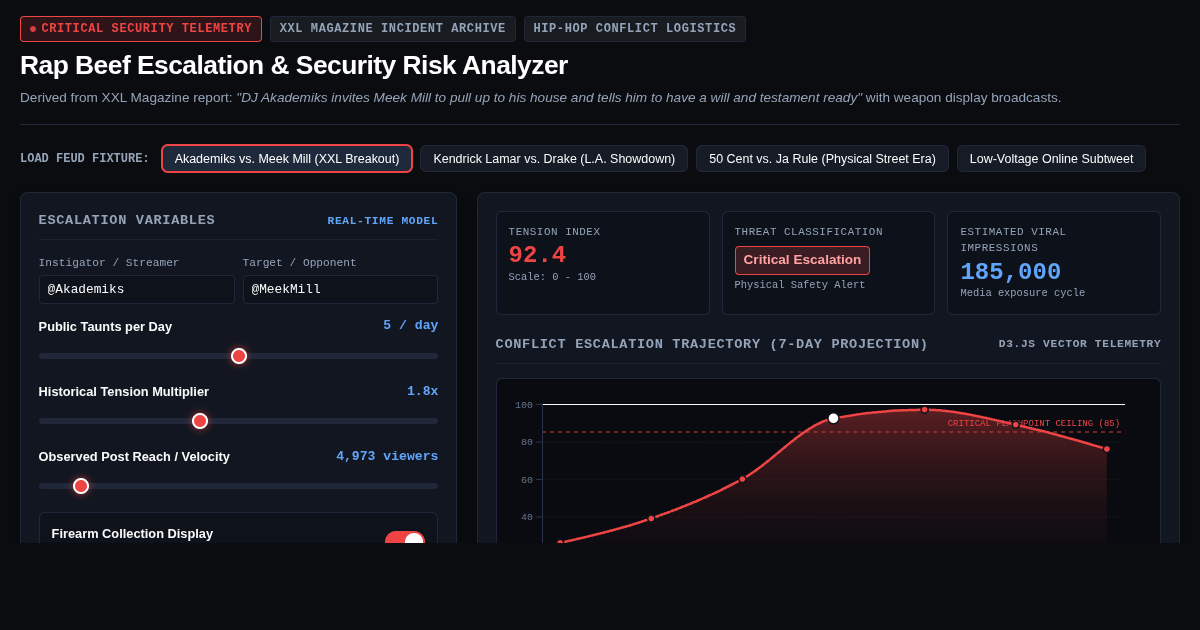Screen dimensions: 1200x630
Task: Click the last chart data point on the right
Action: pyautogui.click(x=1106, y=449)
